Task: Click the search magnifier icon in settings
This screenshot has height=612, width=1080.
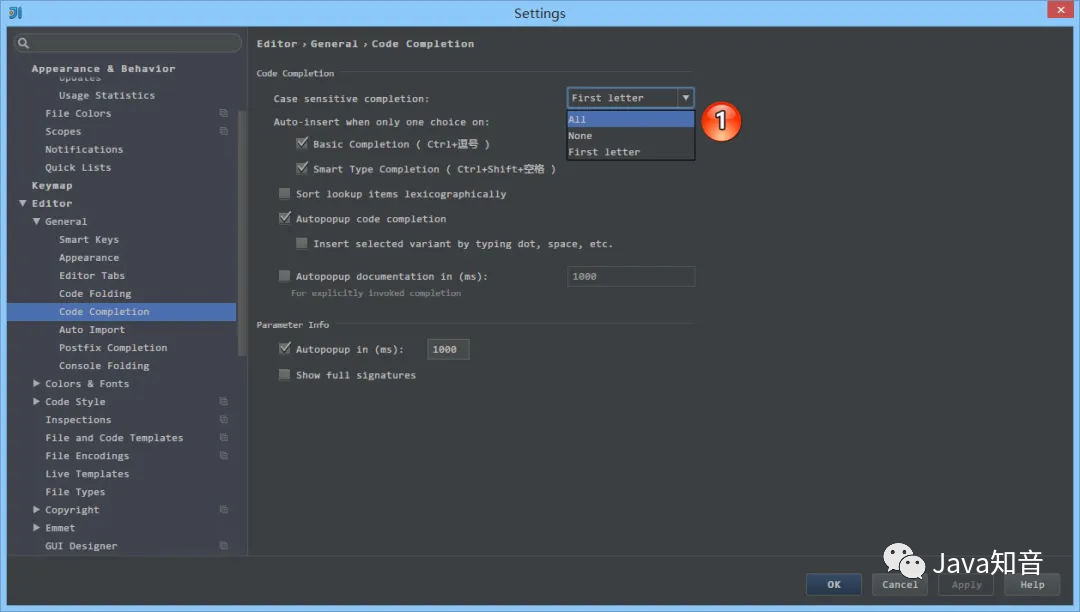Action: pyautogui.click(x=23, y=43)
